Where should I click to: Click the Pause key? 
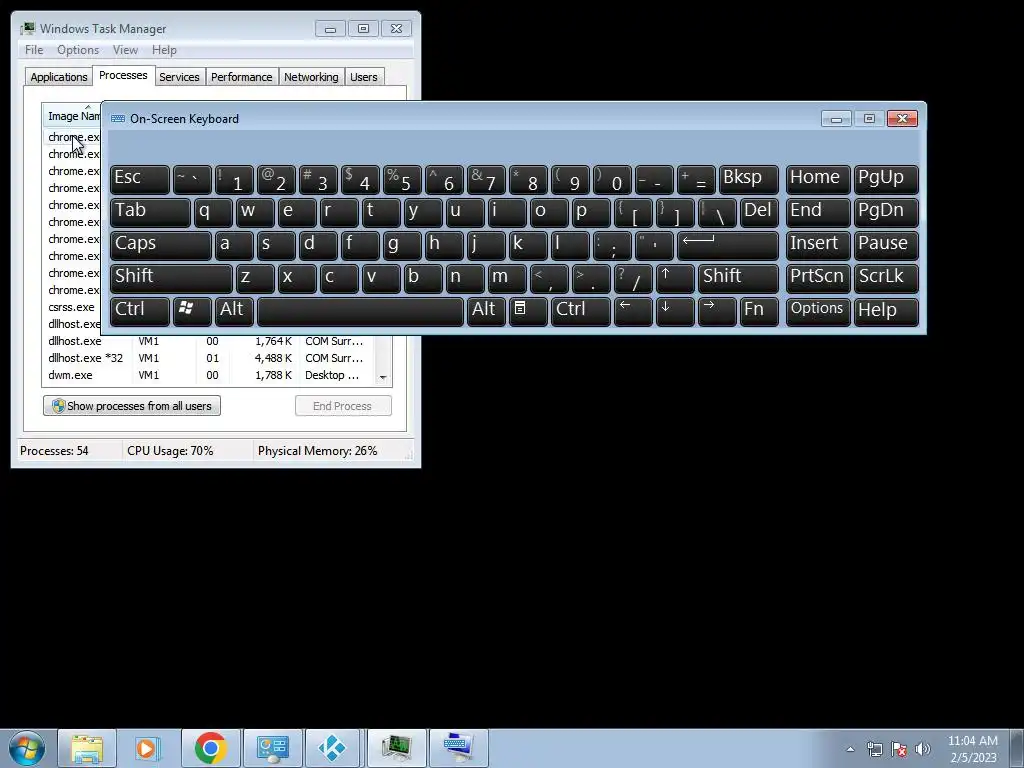pyautogui.click(x=886, y=246)
